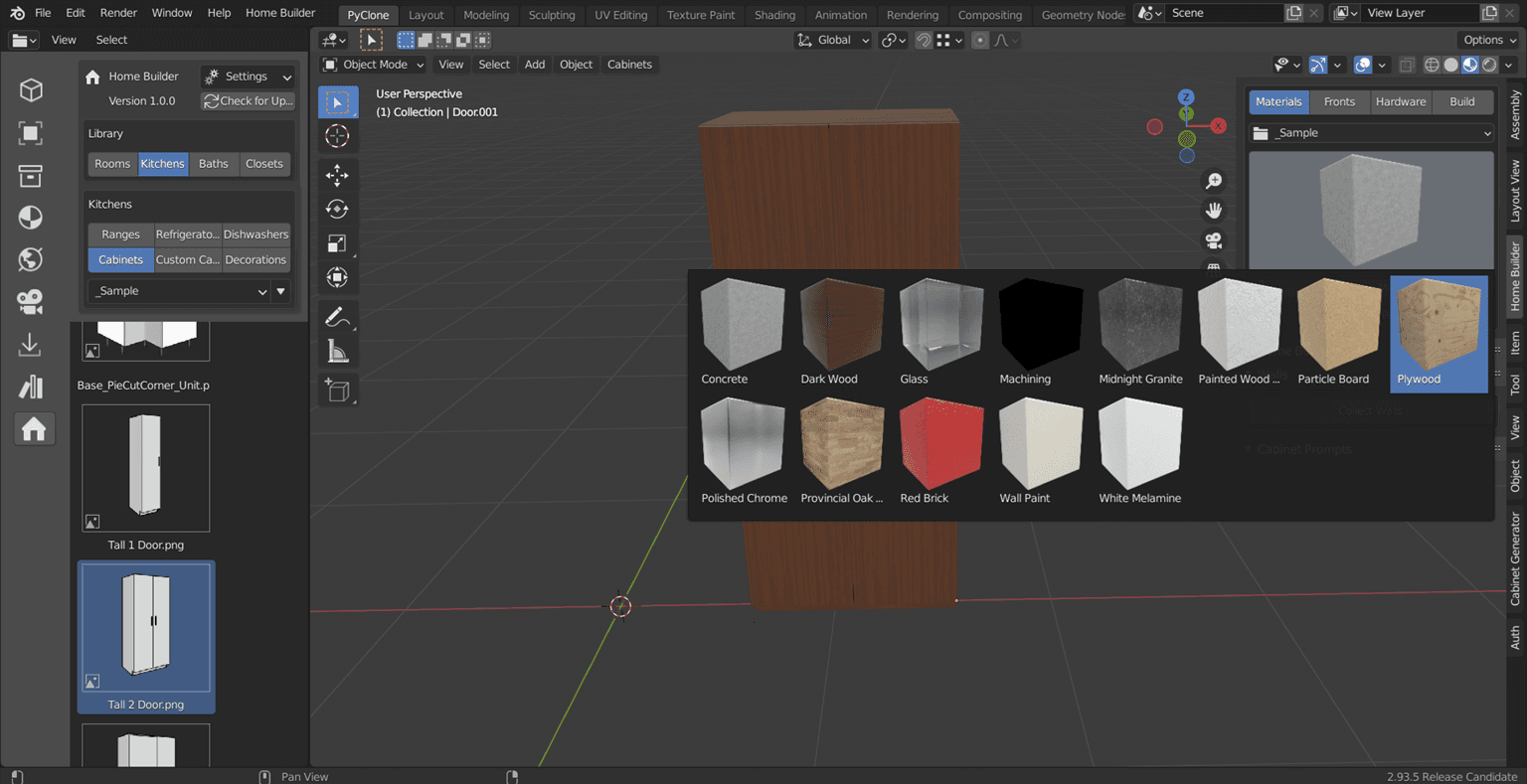Open the Add Cube tool
The height and width of the screenshot is (784, 1527).
pos(337,390)
